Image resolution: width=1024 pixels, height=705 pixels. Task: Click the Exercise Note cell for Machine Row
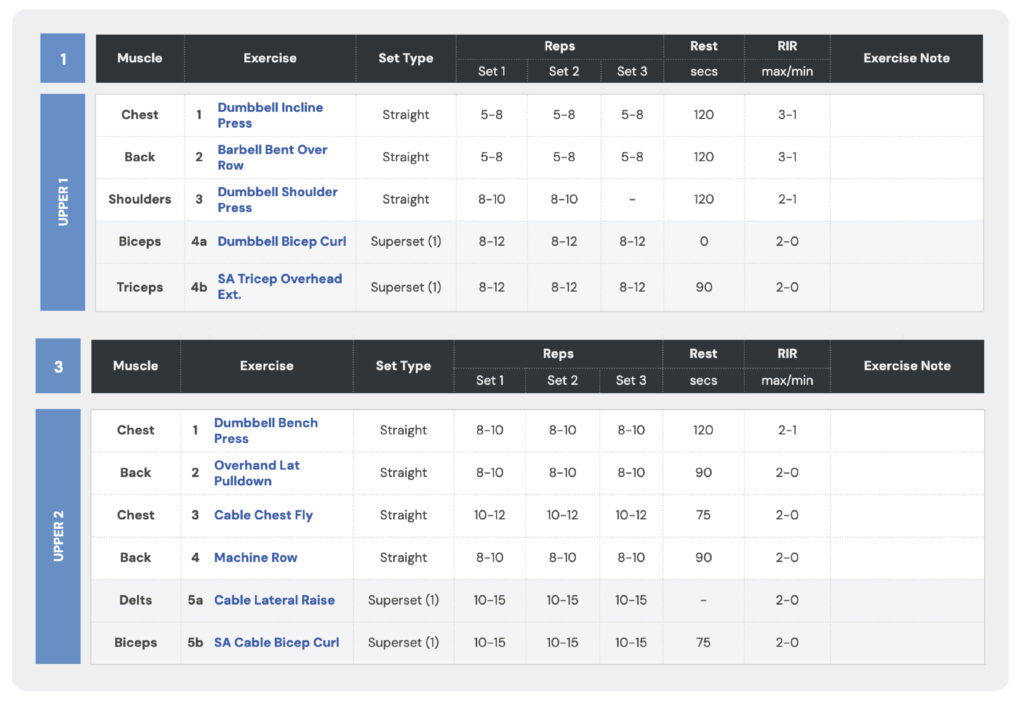point(906,557)
